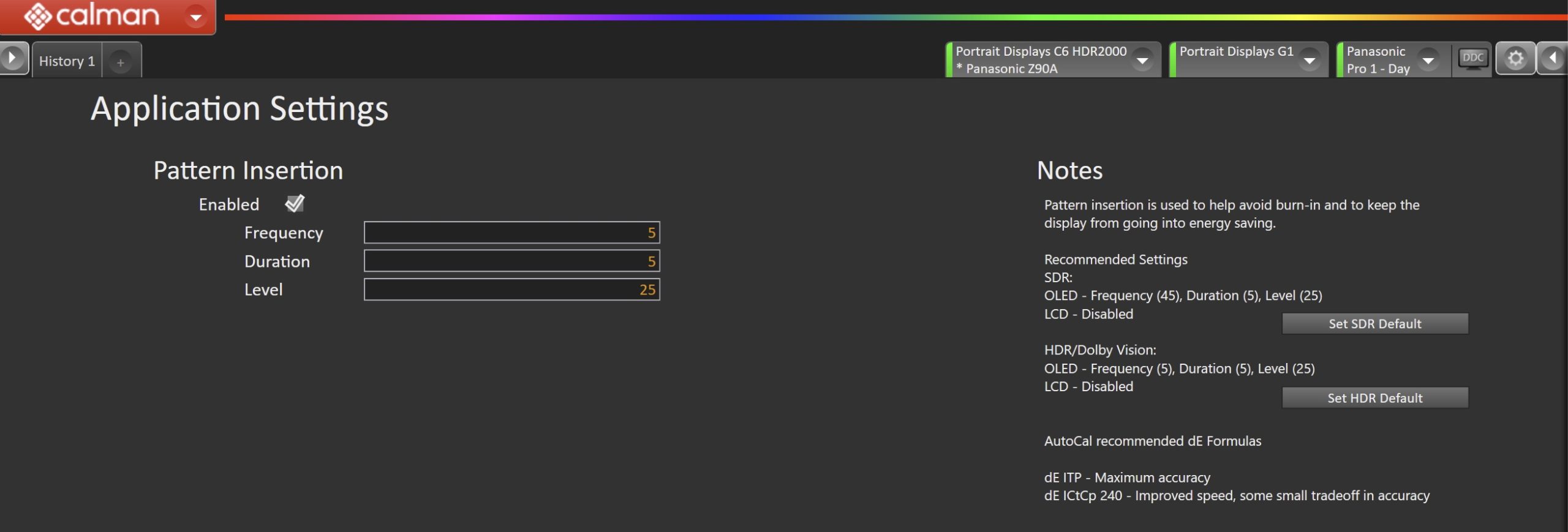Open the Portrait Displays C6 HDR2000 meter dropdown
Viewport: 1568px width, 532px height.
coord(1142,60)
